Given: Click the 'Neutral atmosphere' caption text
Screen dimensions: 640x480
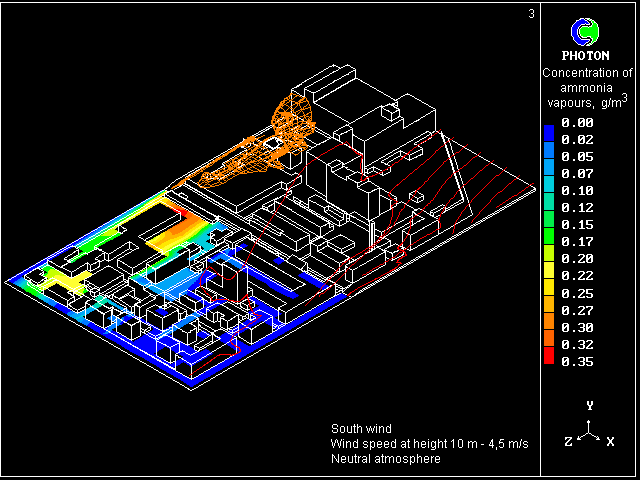Looking at the screenshot, I should pos(384,459).
